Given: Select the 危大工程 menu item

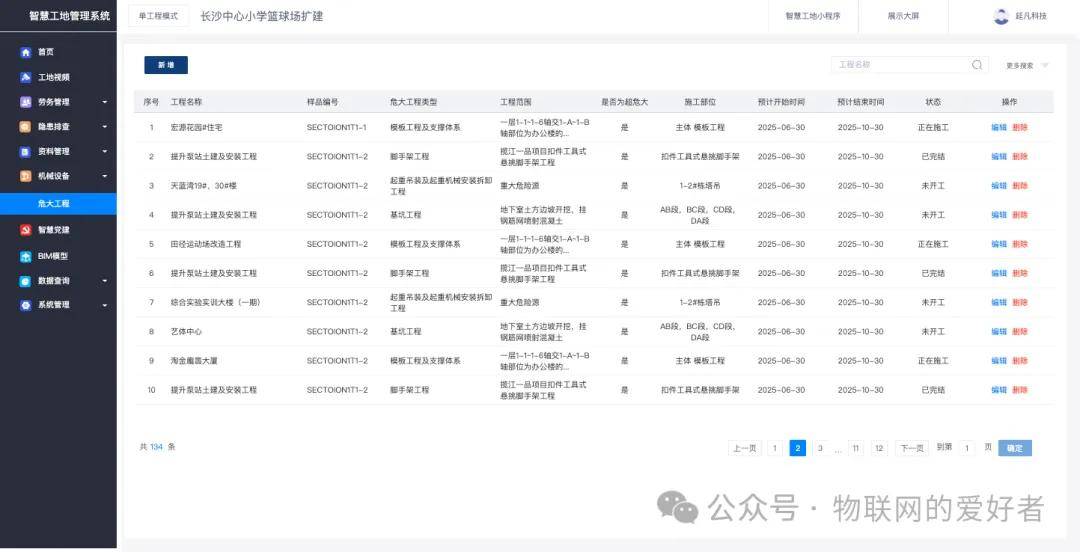Looking at the screenshot, I should coord(58,204).
